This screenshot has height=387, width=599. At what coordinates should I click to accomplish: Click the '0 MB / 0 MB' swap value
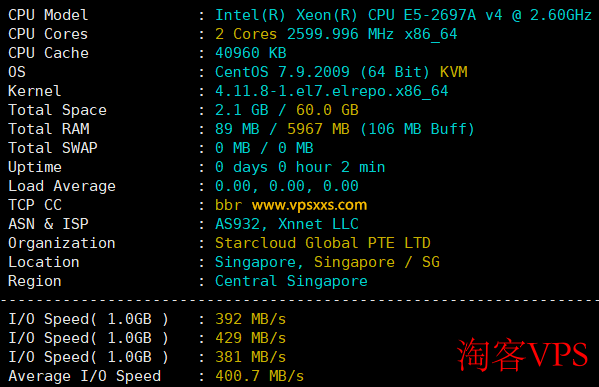pyautogui.click(x=264, y=148)
